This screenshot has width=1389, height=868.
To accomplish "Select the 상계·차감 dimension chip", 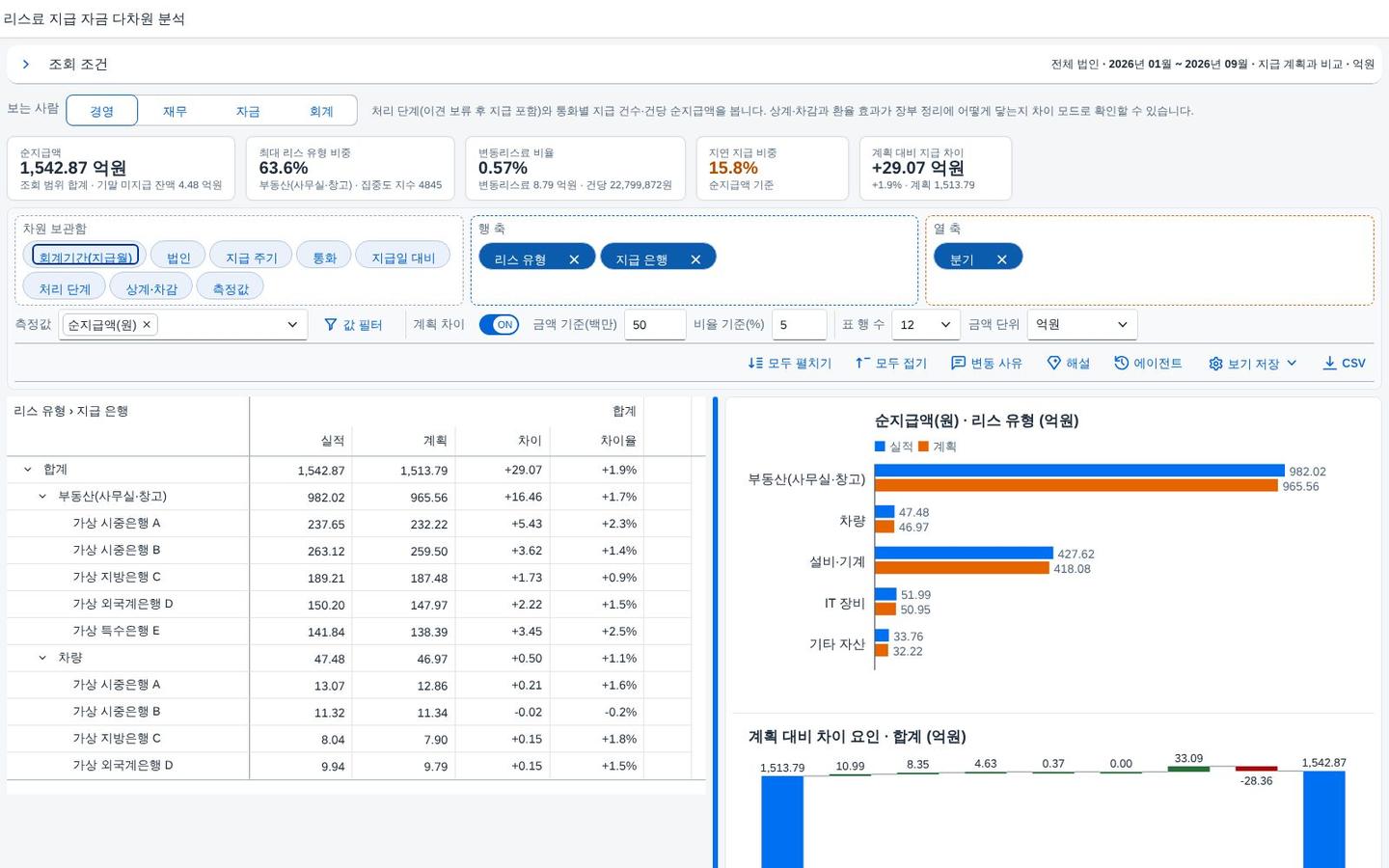I will 151,286.
